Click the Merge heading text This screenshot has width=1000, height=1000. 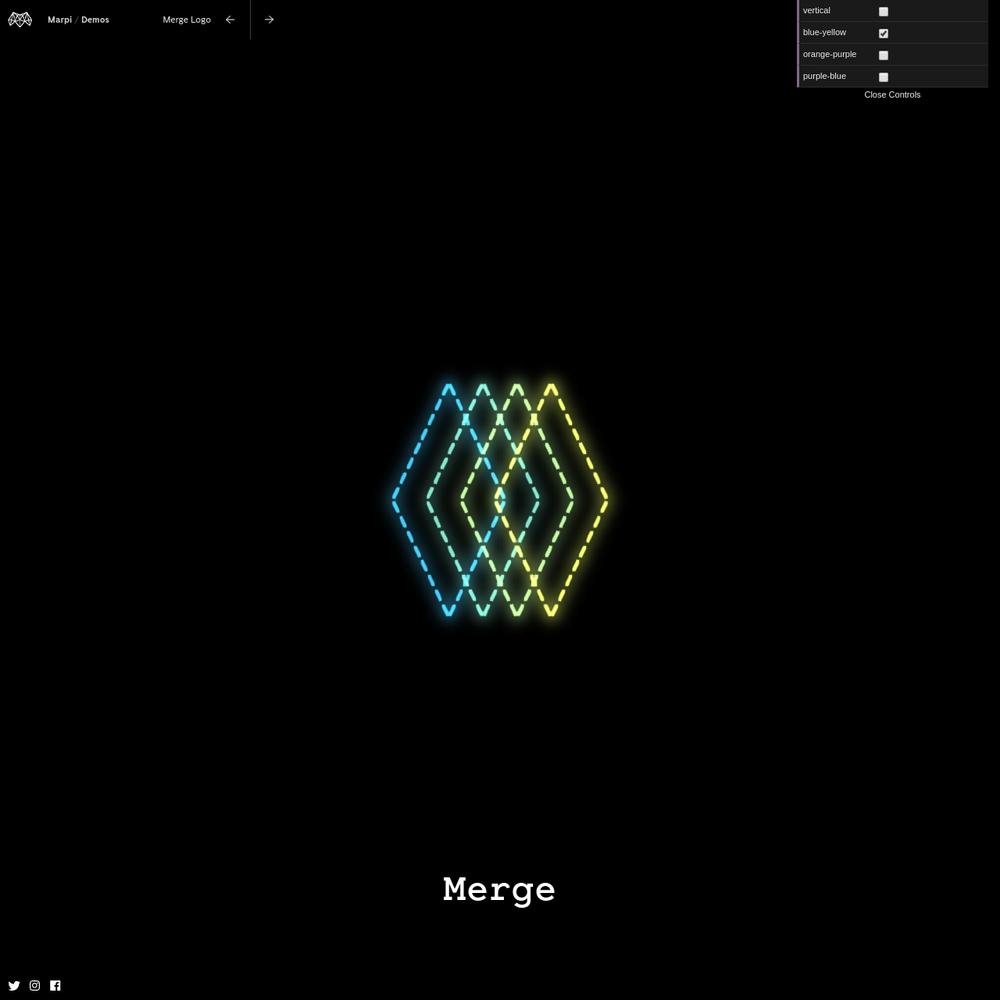[x=499, y=890]
